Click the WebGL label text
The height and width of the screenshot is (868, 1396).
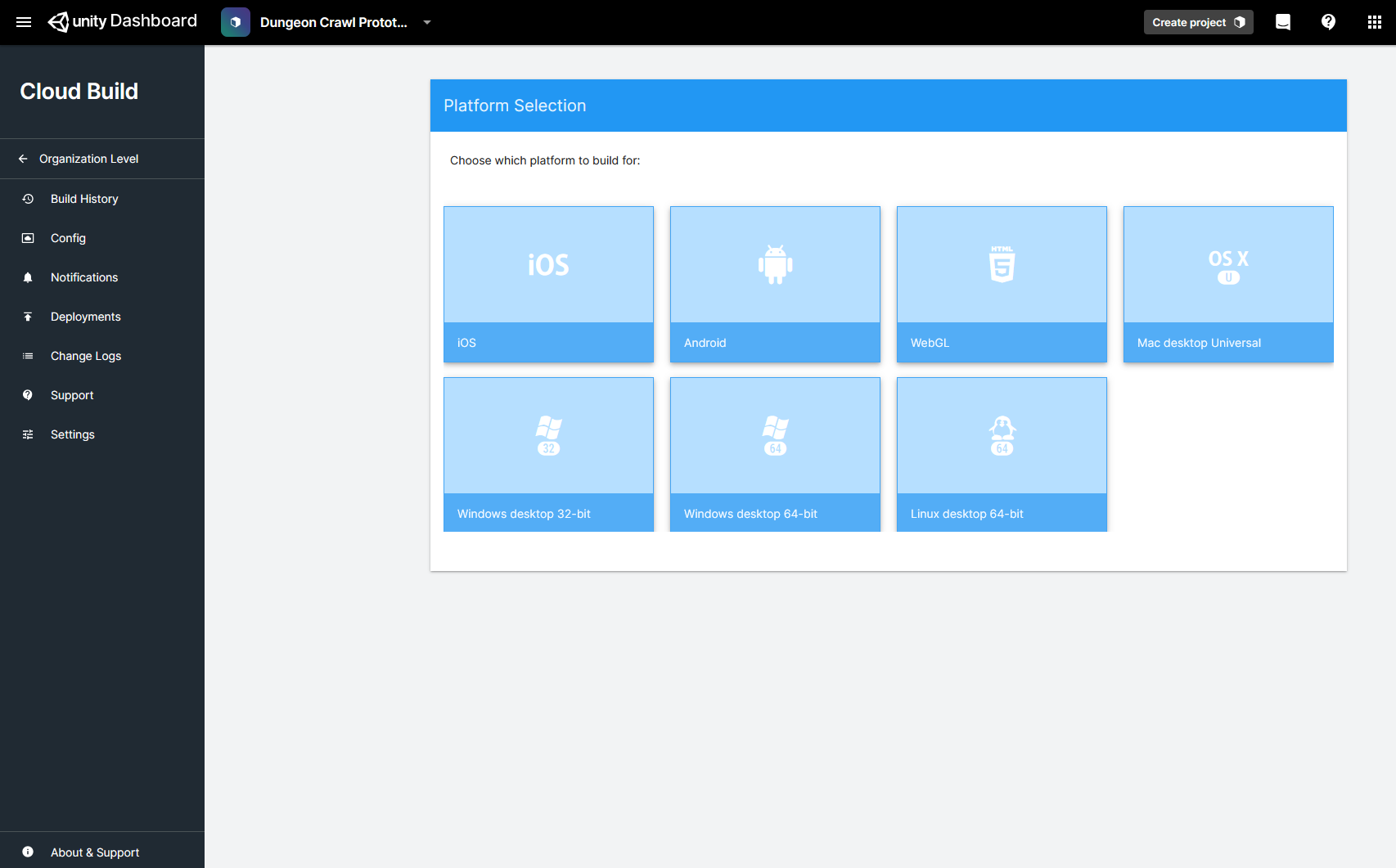click(930, 343)
